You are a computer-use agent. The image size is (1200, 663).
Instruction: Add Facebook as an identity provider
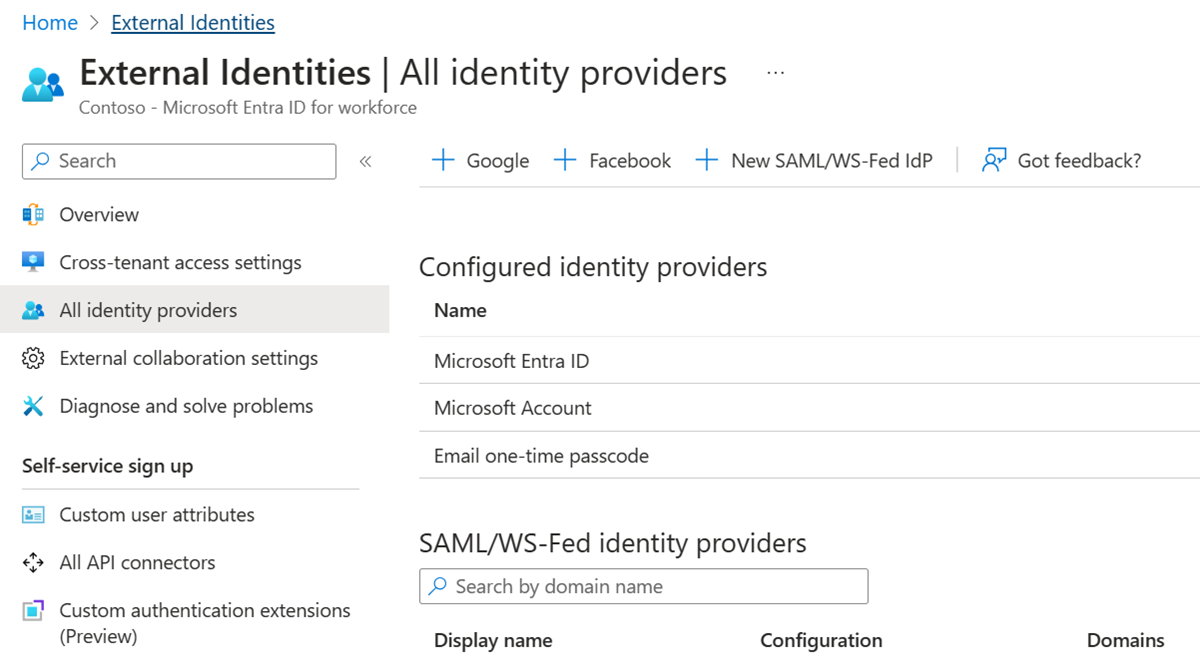coord(612,159)
